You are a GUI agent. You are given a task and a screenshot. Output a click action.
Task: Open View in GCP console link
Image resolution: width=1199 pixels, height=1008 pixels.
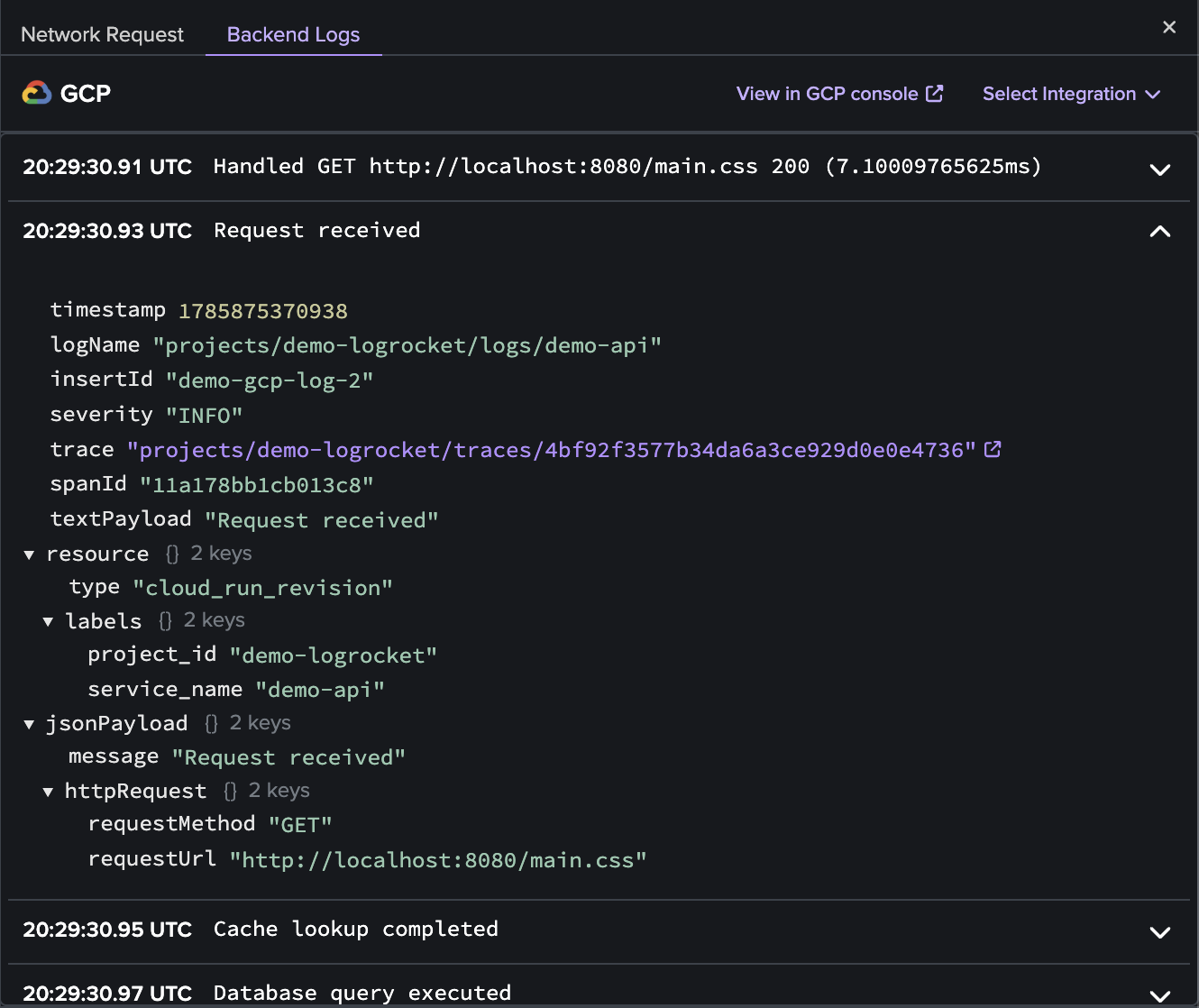point(839,94)
